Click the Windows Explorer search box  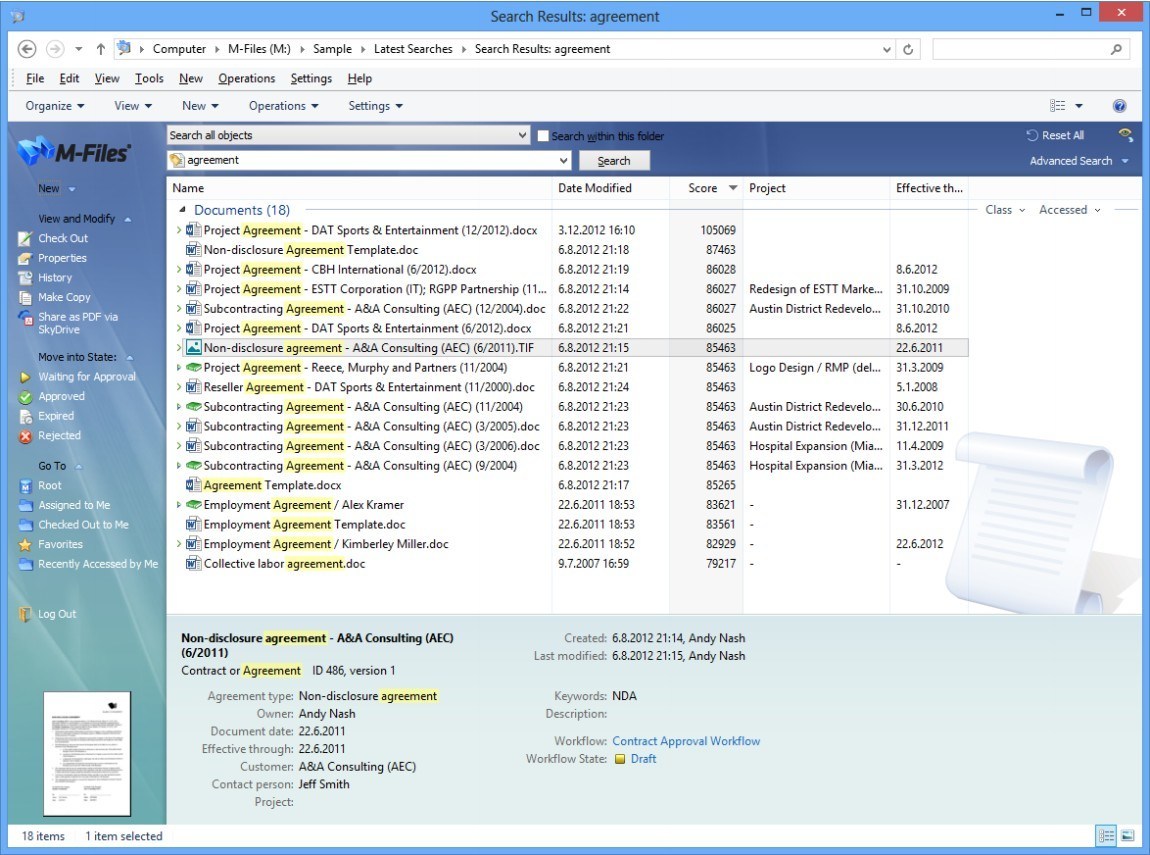(1030, 49)
